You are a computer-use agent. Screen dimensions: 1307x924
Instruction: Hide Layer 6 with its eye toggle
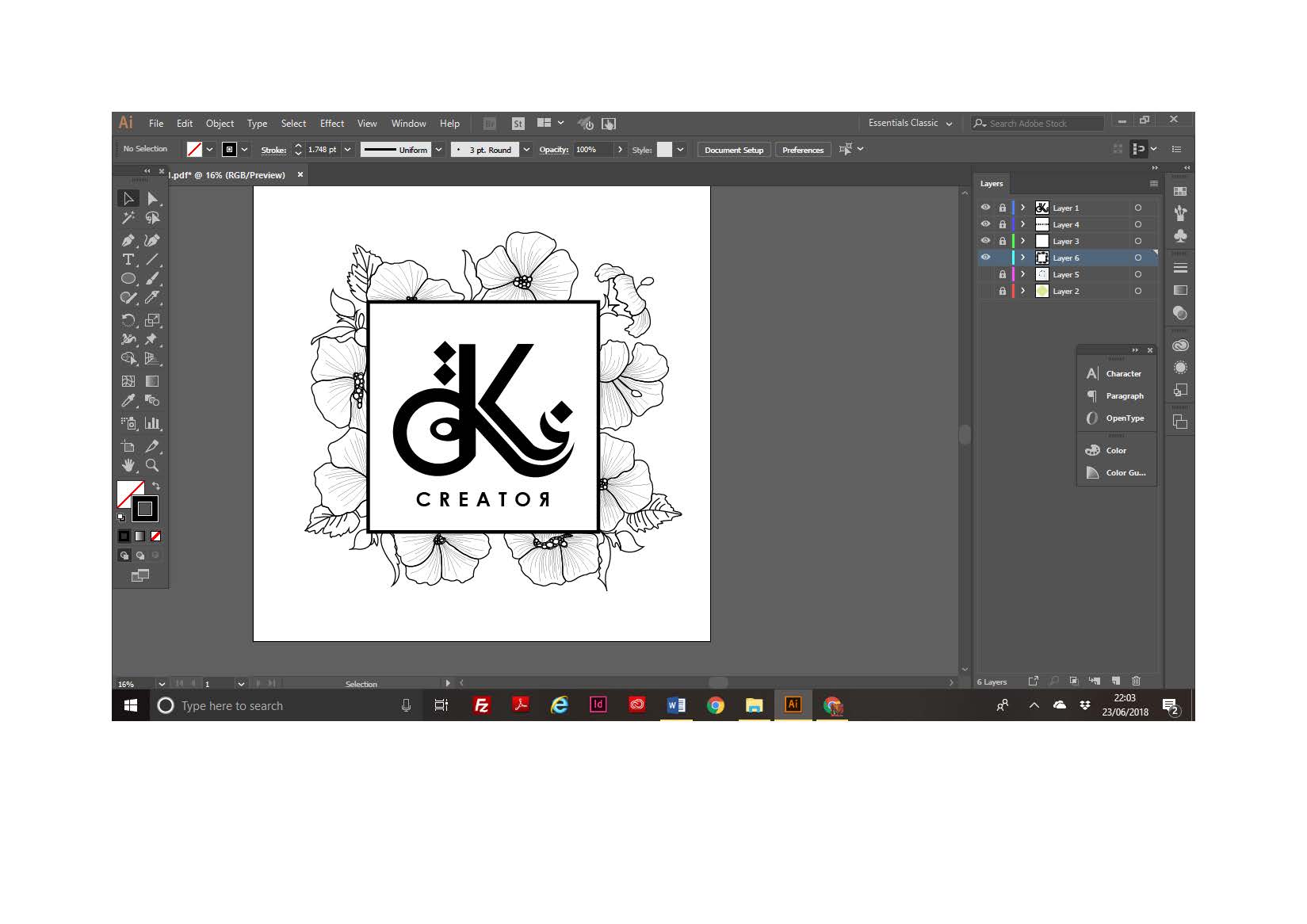985,257
